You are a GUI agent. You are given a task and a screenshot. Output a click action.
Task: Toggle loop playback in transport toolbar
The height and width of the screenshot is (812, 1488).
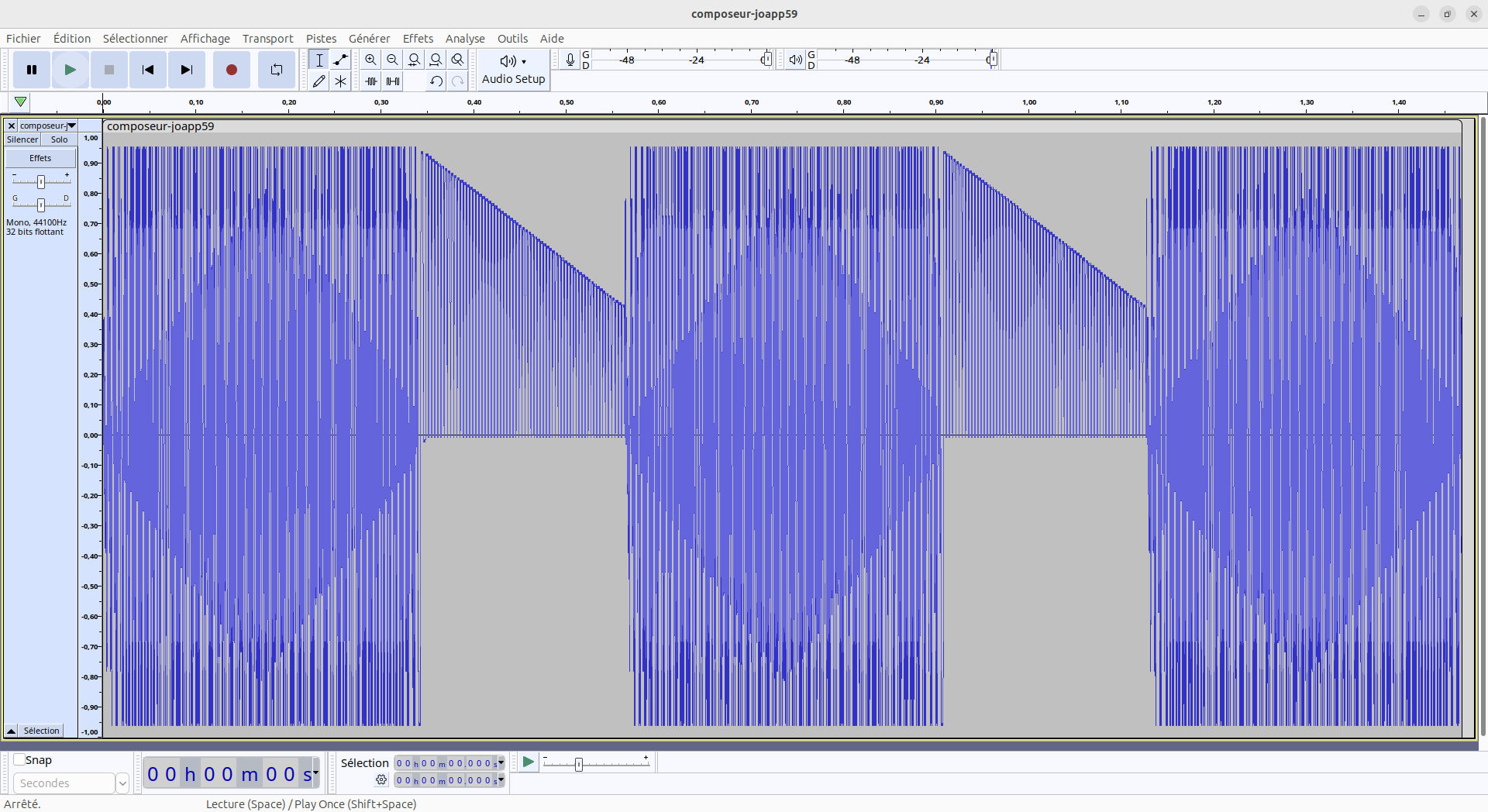pyautogui.click(x=276, y=70)
